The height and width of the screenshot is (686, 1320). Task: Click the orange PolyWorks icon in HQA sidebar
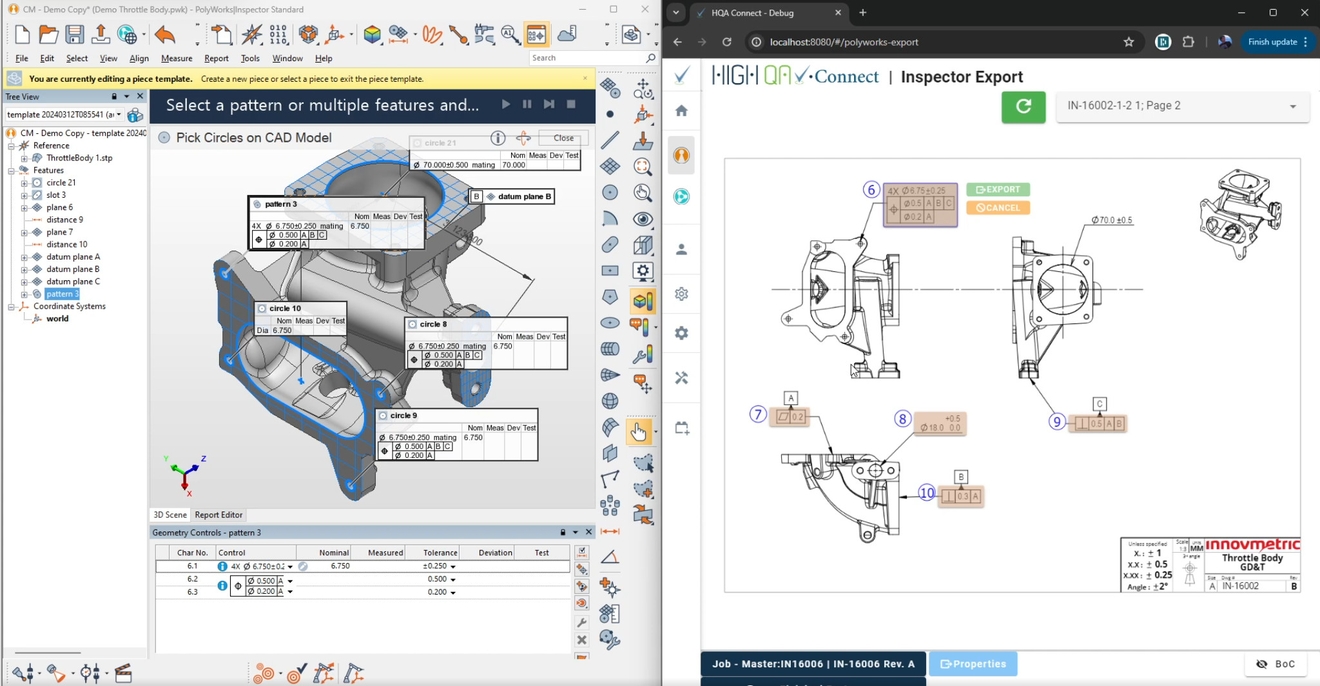pyautogui.click(x=682, y=156)
